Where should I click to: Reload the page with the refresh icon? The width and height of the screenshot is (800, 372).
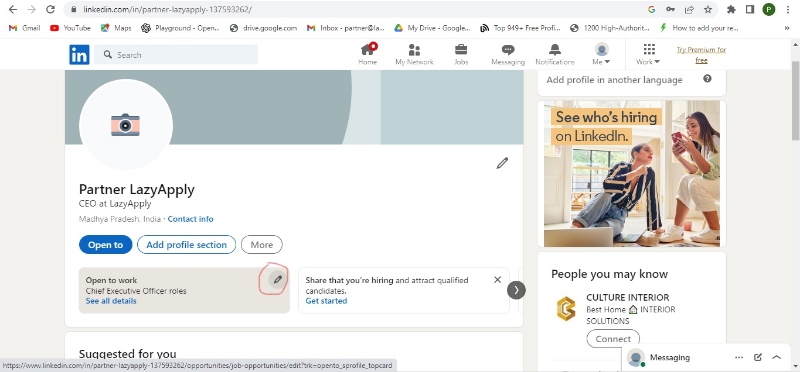point(50,9)
